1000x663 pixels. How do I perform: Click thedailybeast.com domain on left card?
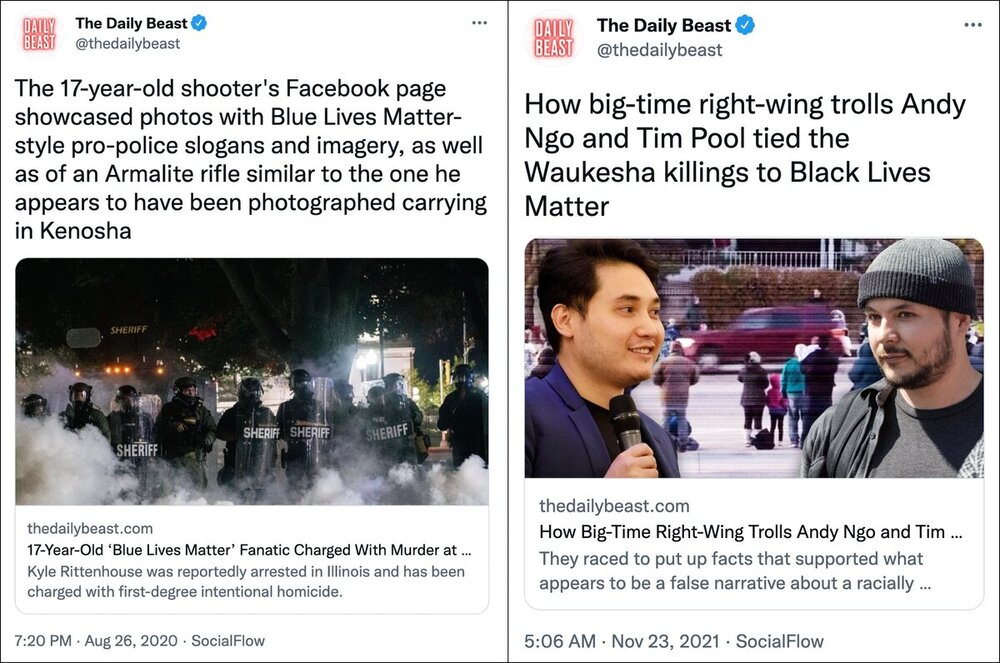90,528
